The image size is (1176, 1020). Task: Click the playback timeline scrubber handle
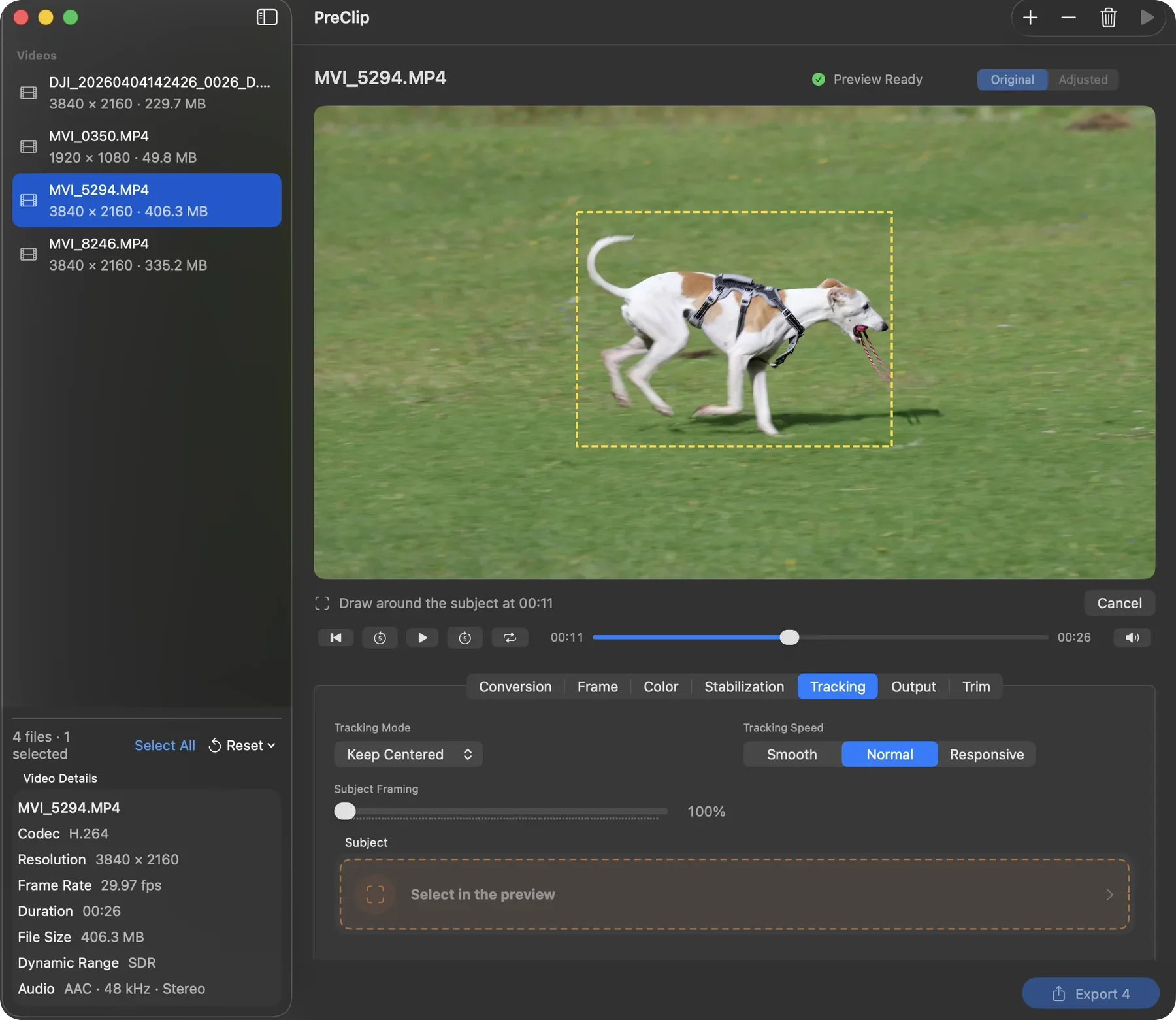pos(789,638)
